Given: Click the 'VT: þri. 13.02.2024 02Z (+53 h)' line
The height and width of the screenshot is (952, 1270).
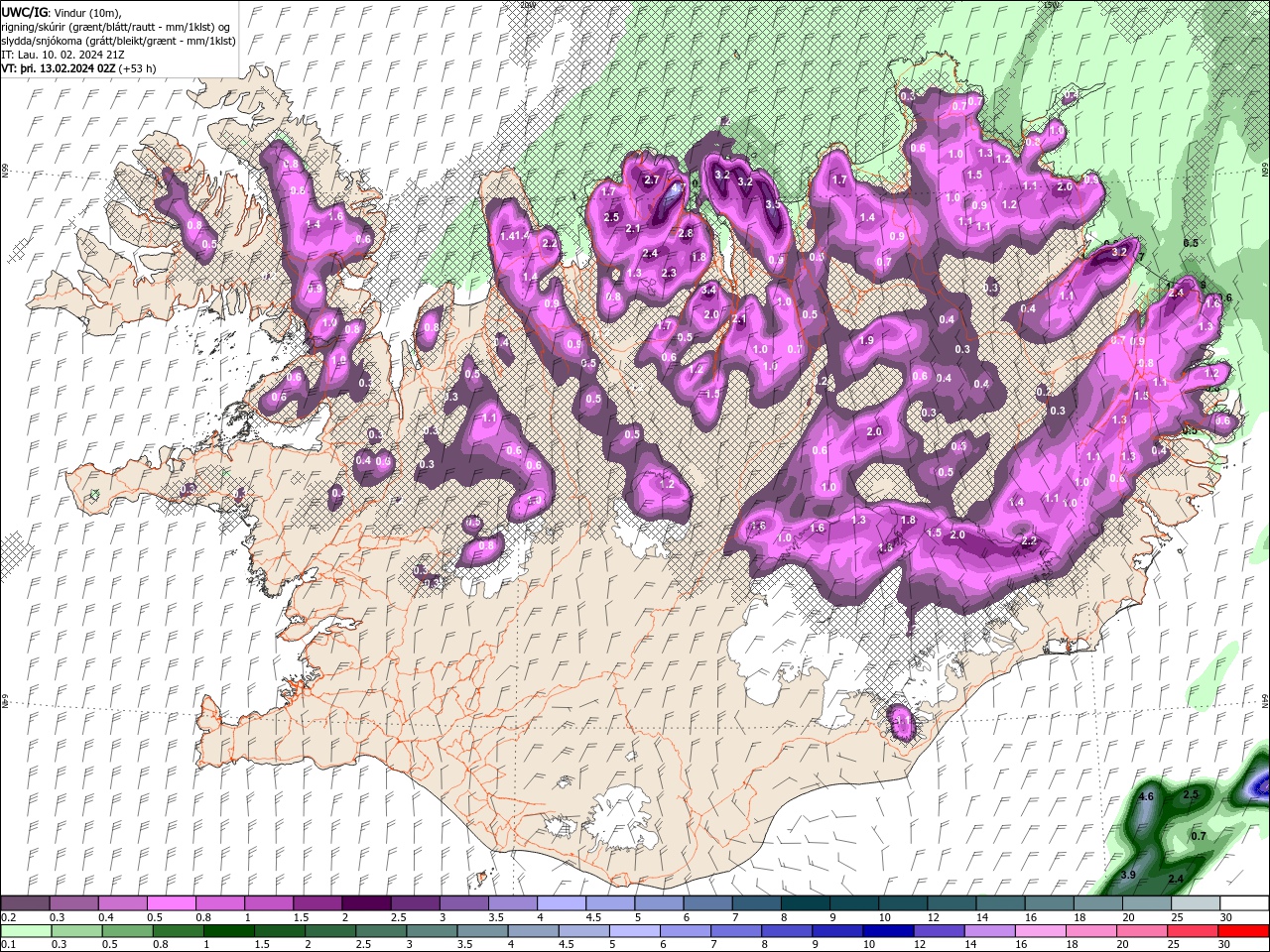Looking at the screenshot, I should coord(78,68).
